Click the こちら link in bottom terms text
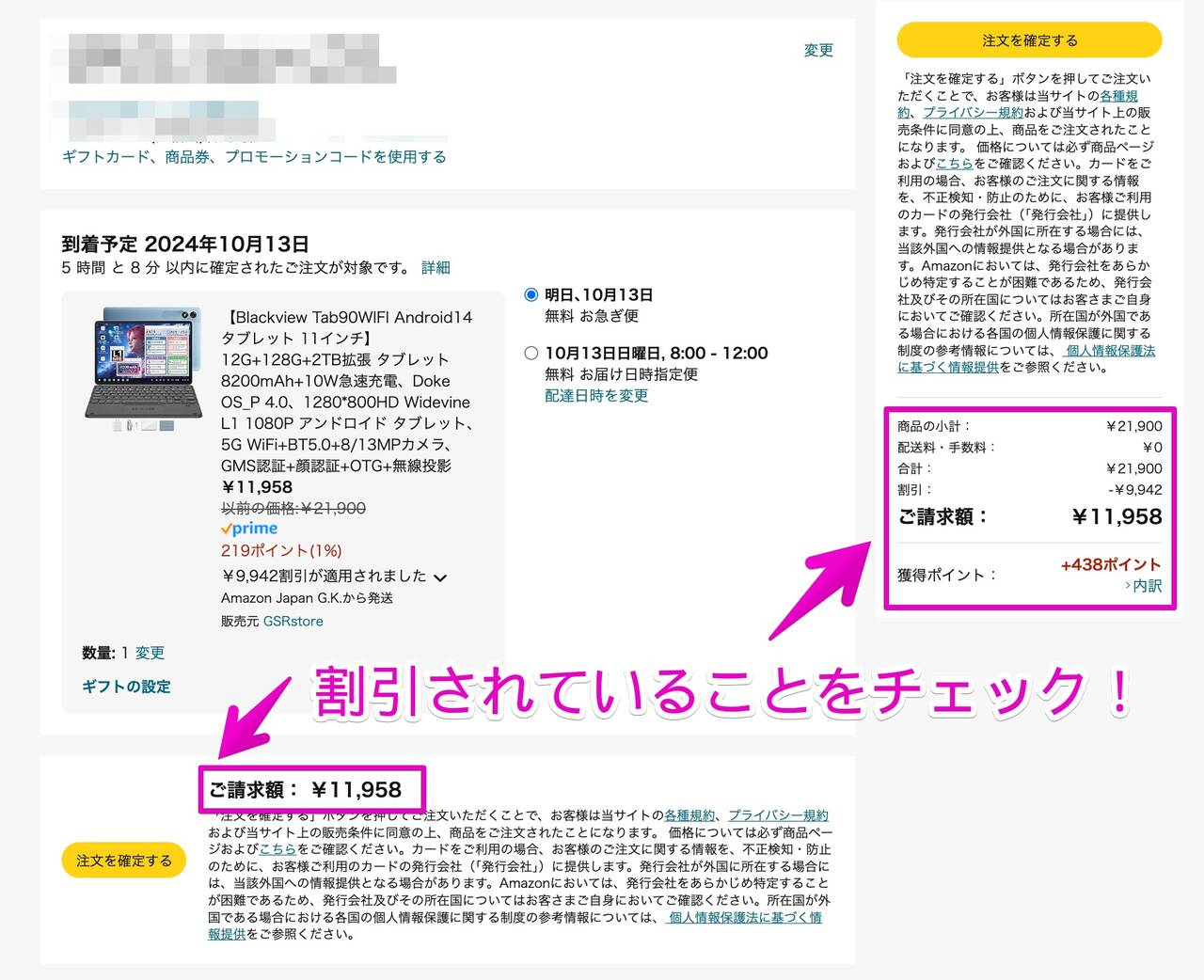The width and height of the screenshot is (1204, 980). click(x=277, y=849)
